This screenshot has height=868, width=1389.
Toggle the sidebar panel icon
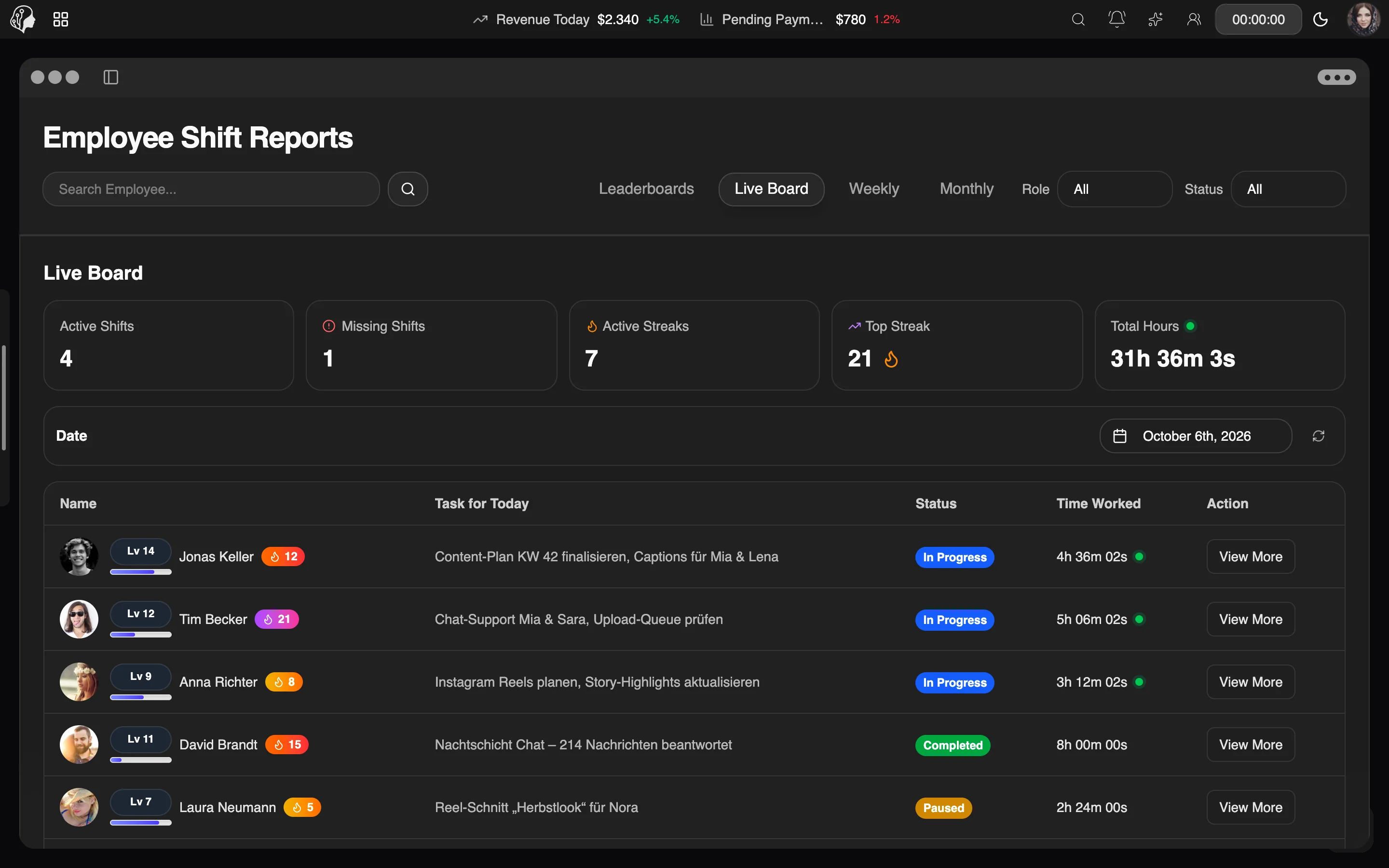click(x=111, y=77)
